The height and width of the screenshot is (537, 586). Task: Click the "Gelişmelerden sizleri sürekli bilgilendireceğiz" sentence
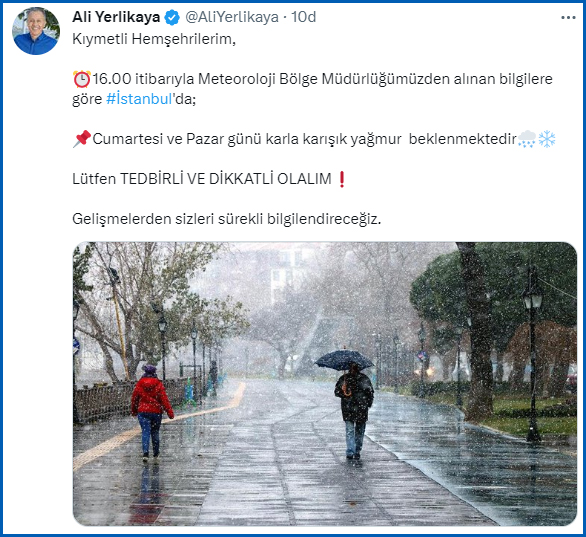tap(226, 219)
